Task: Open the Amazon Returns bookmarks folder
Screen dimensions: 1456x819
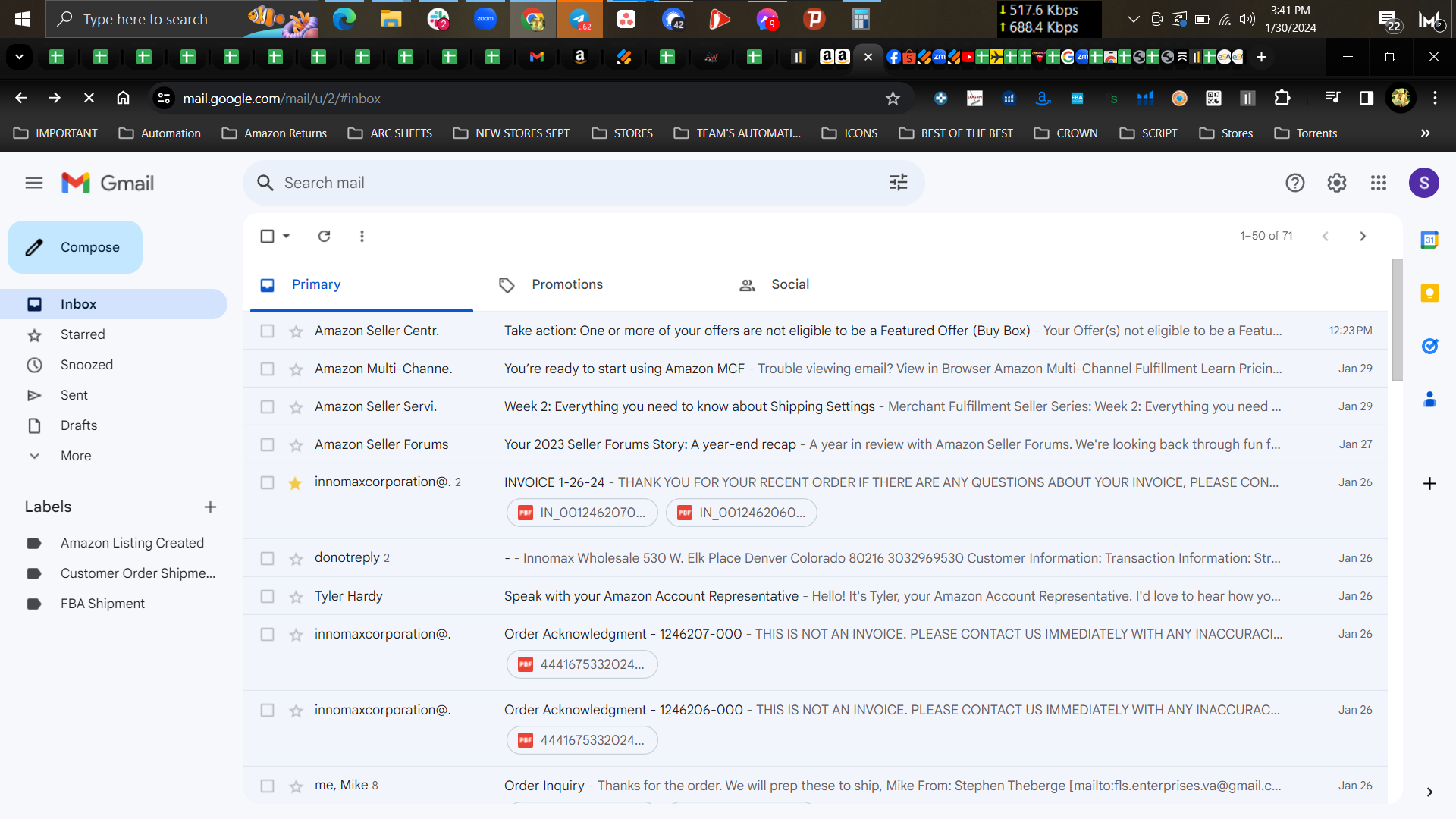Action: tap(275, 133)
